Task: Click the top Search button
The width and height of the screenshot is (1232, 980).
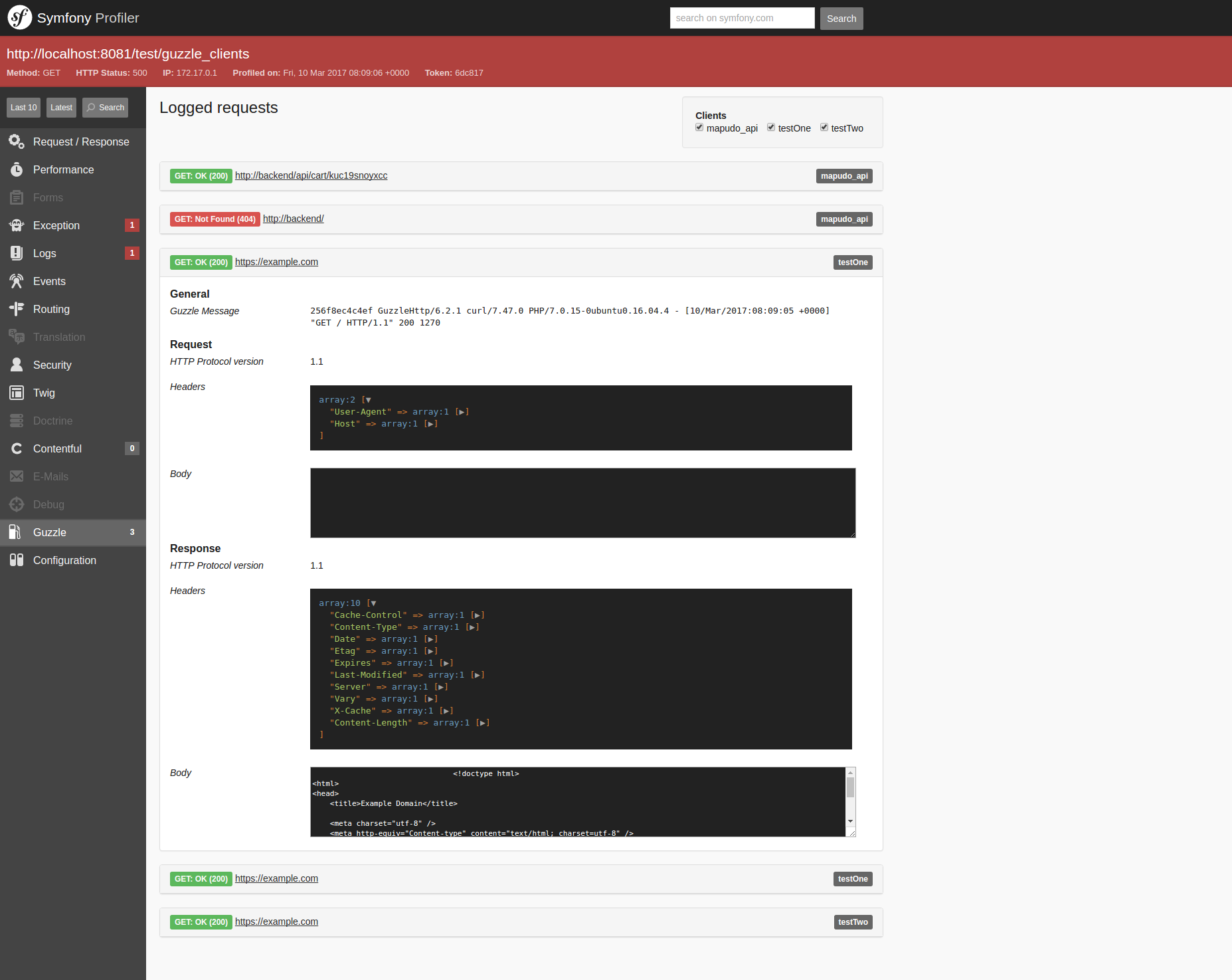Action: (841, 19)
